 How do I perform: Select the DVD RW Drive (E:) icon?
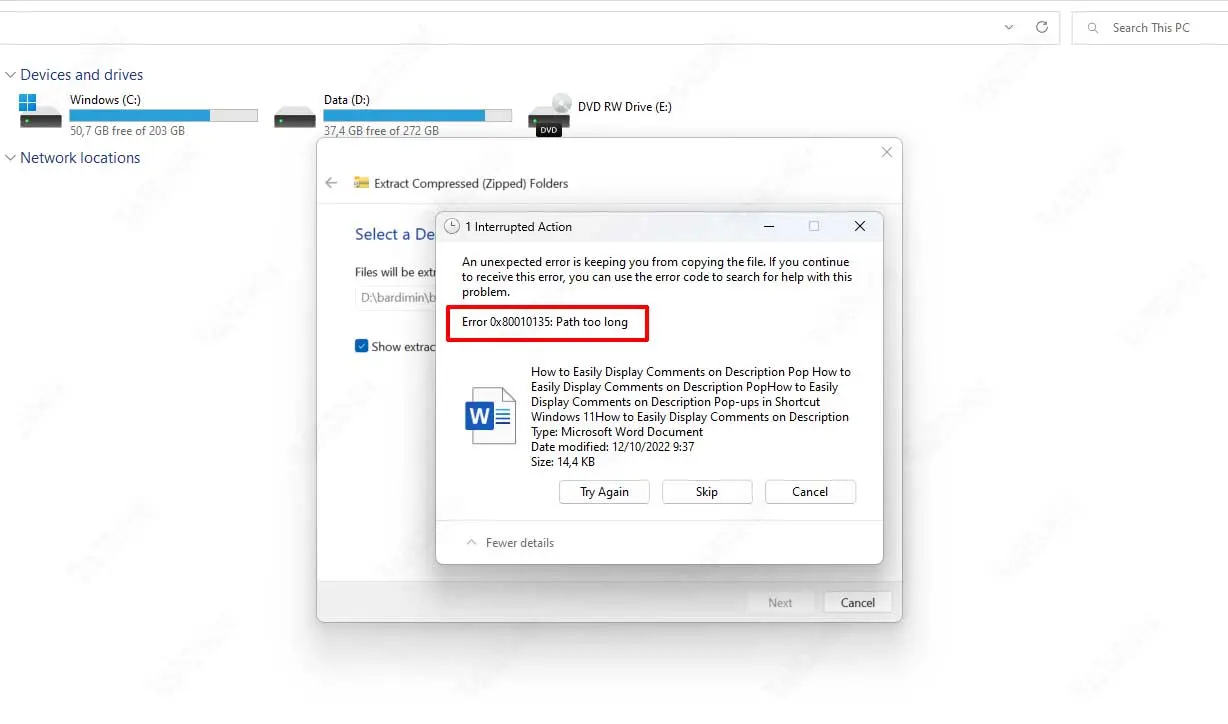tap(549, 112)
